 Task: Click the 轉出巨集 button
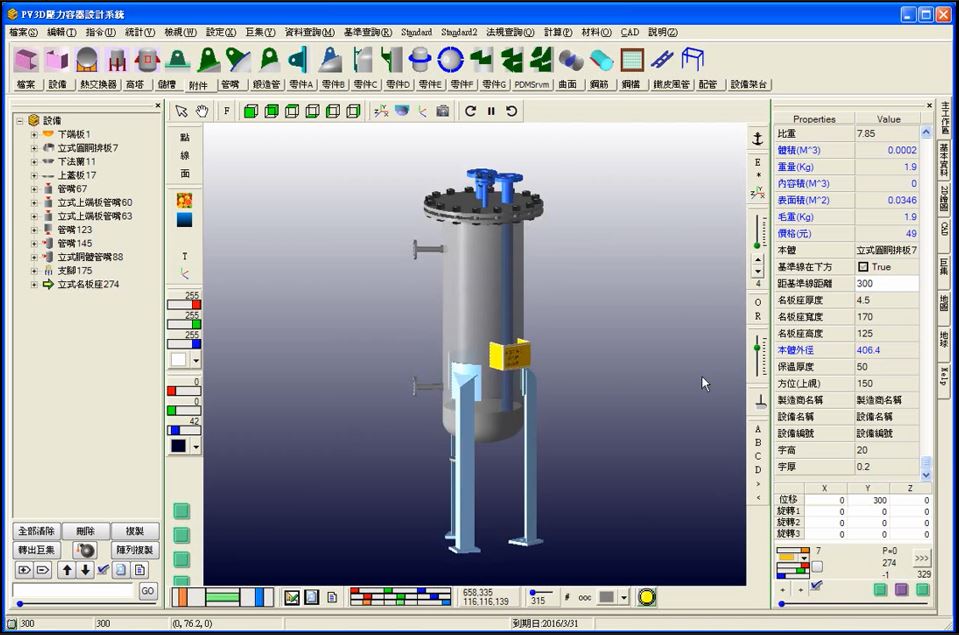click(x=36, y=550)
